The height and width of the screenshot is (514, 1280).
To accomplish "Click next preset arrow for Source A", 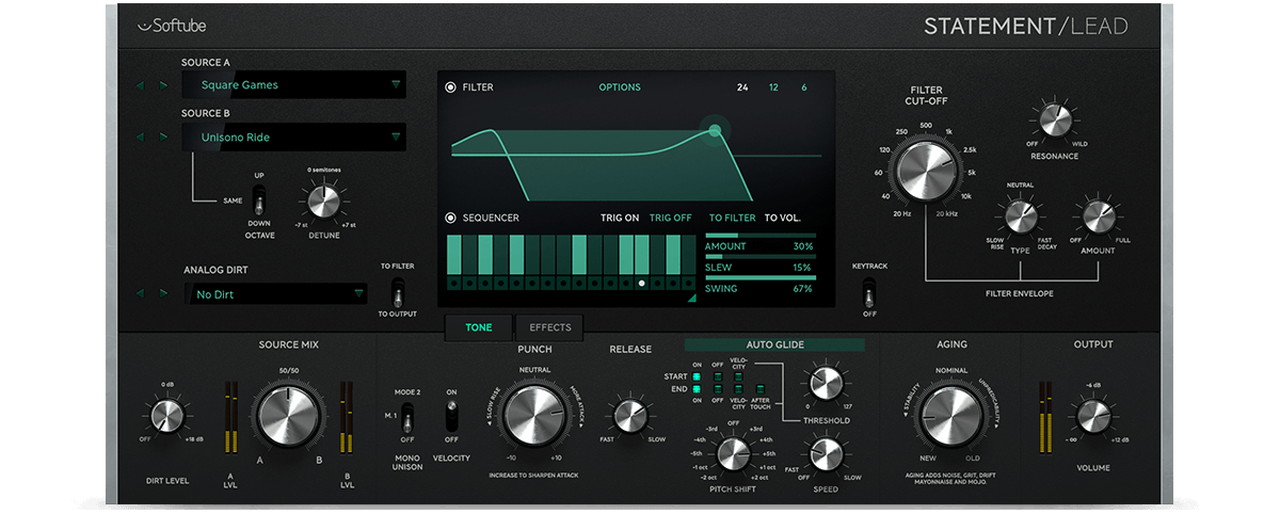I will click(164, 86).
